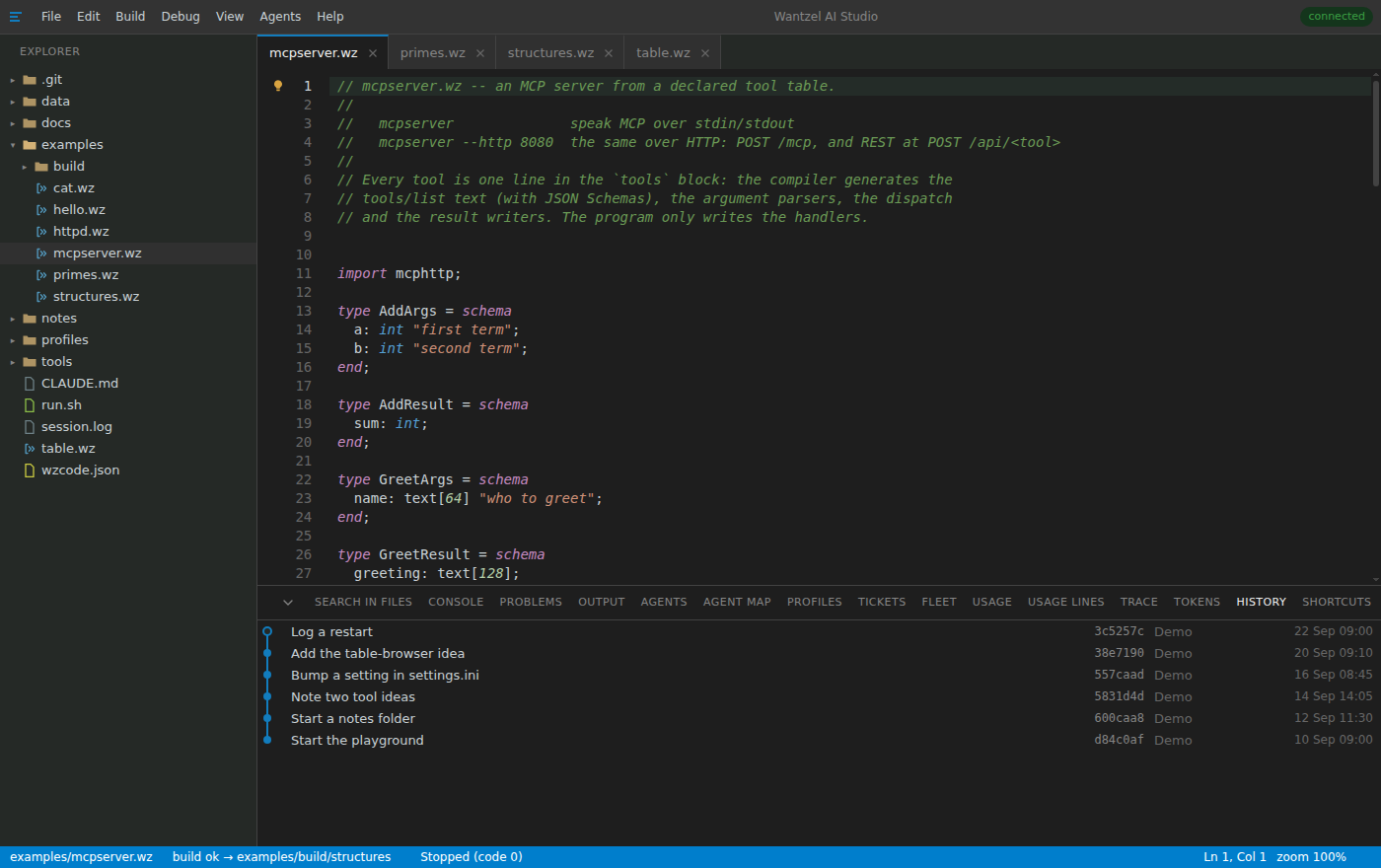The height and width of the screenshot is (868, 1381).
Task: Open the PROBLEMS panel tab
Action: pyautogui.click(x=531, y=602)
